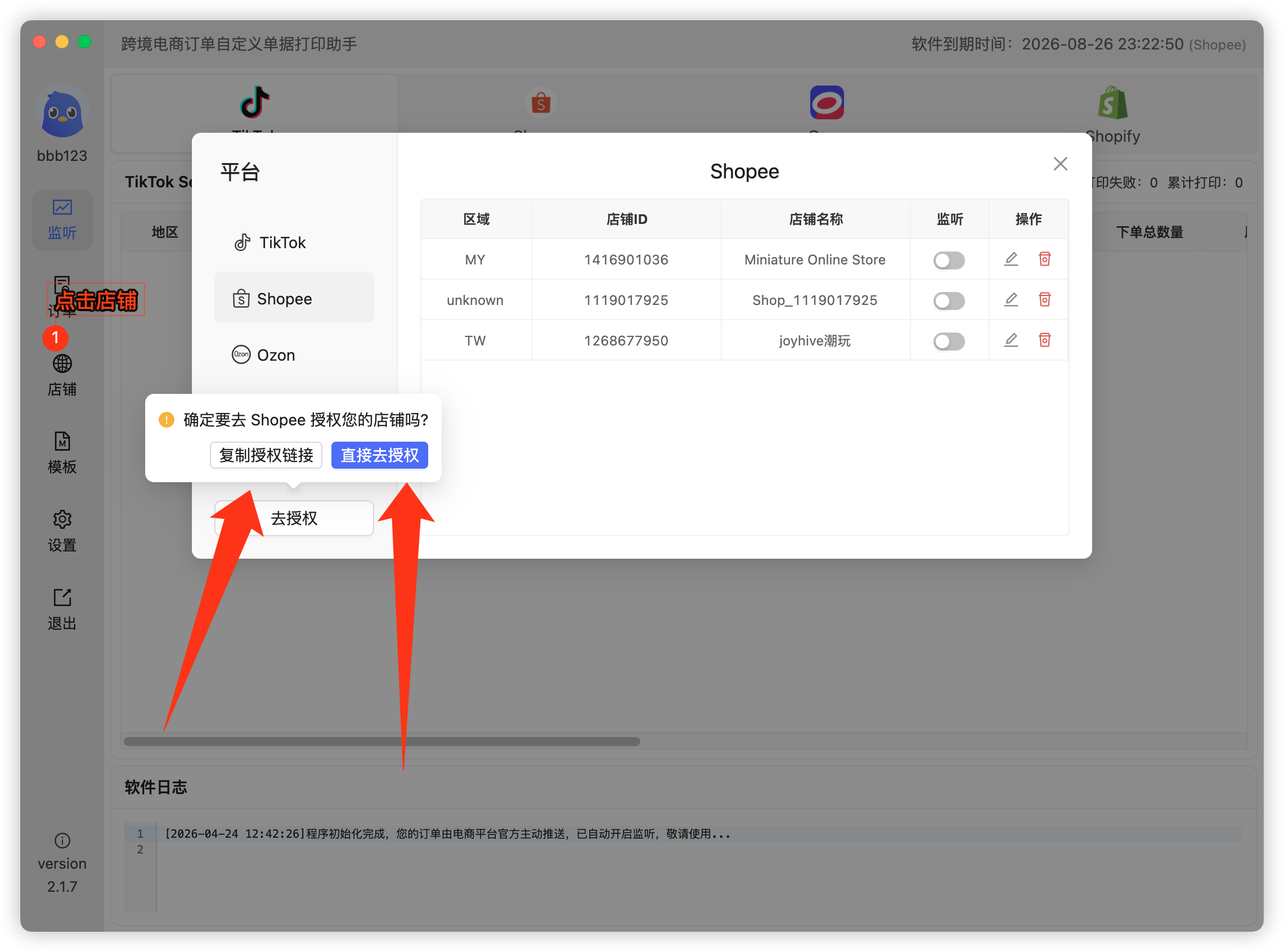1284x952 pixels.
Task: Delete the joyhive潮玩 row
Action: (x=1044, y=340)
